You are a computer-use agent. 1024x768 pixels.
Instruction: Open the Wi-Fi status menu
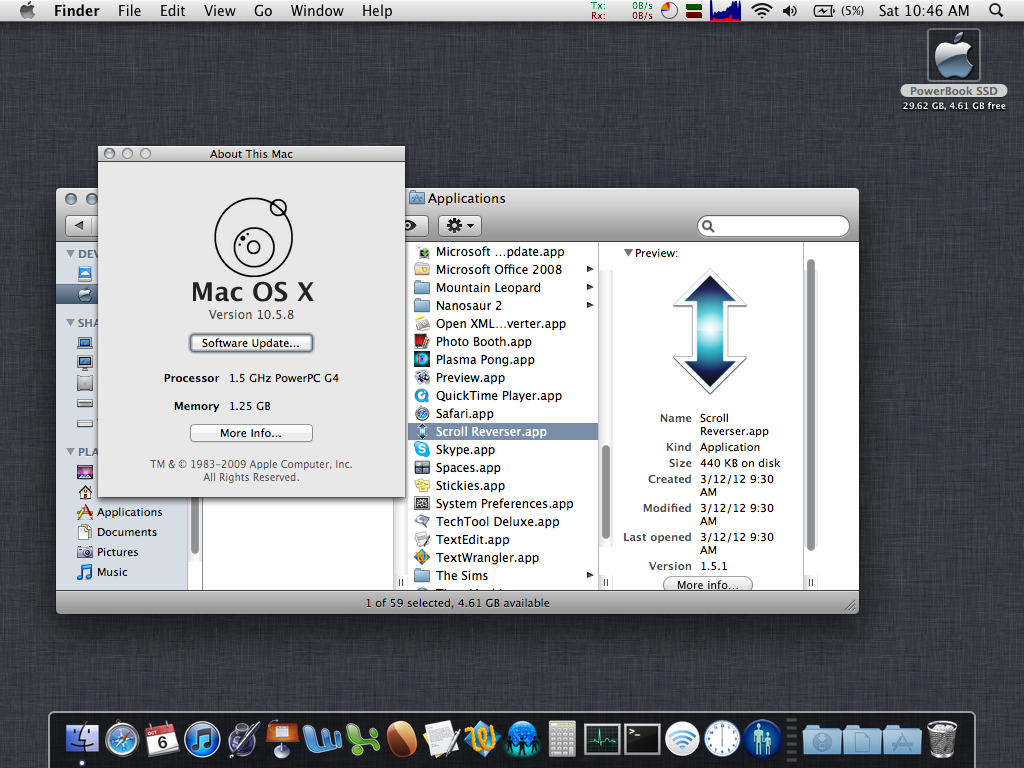[761, 10]
